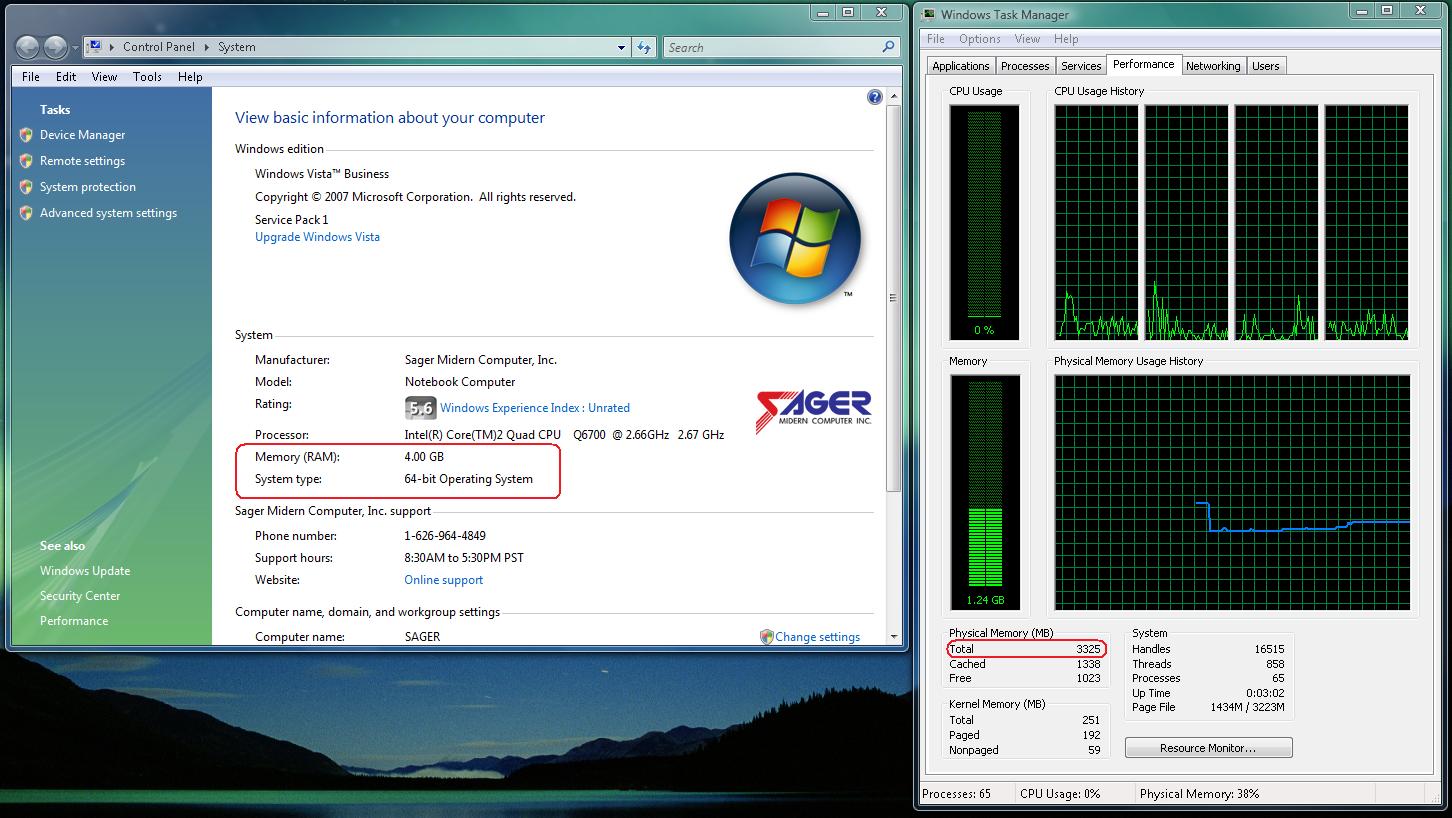This screenshot has height=818, width=1452.
Task: Open the View menu in System window
Action: click(x=104, y=76)
